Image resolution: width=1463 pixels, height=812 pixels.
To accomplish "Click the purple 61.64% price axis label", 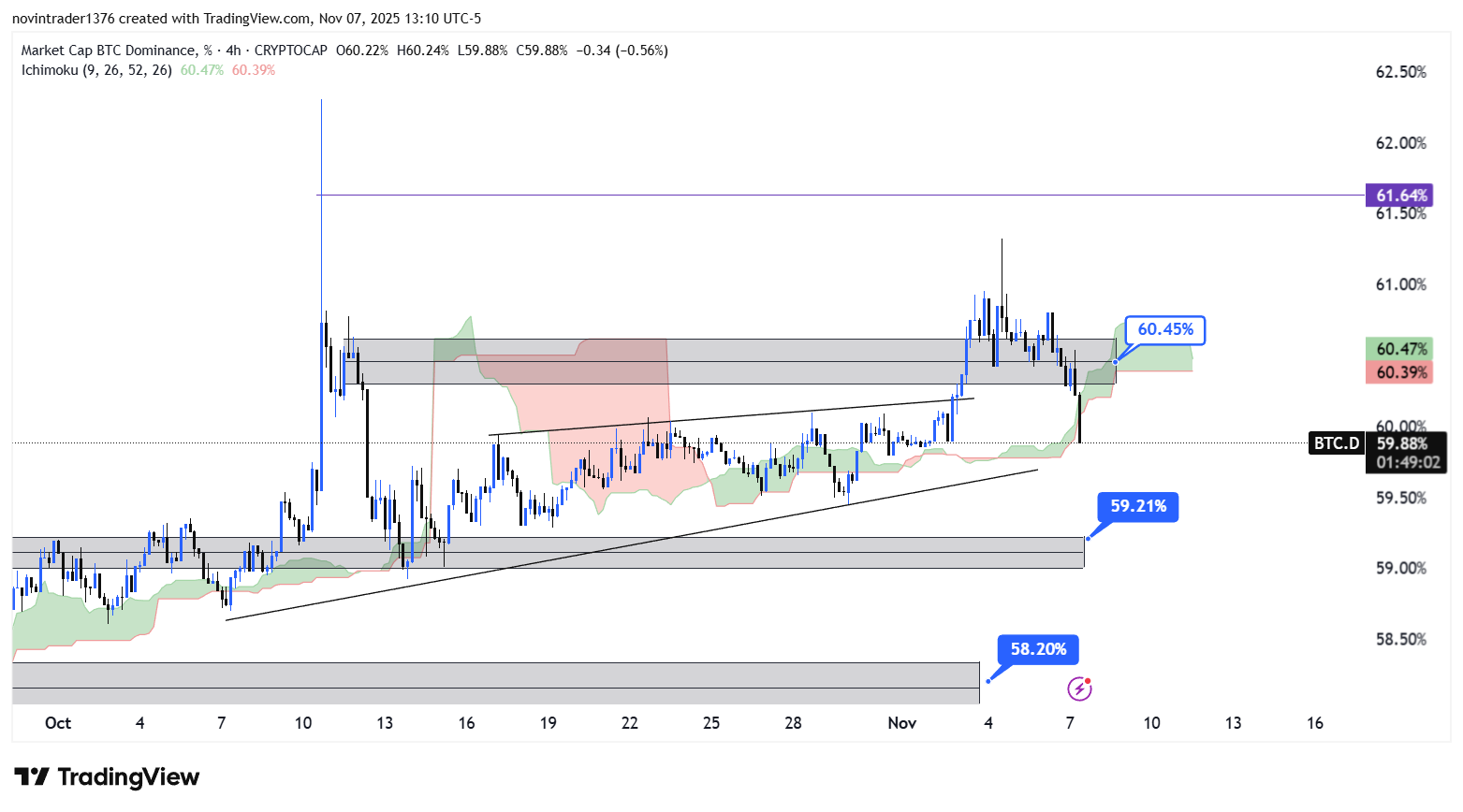I will (x=1399, y=196).
